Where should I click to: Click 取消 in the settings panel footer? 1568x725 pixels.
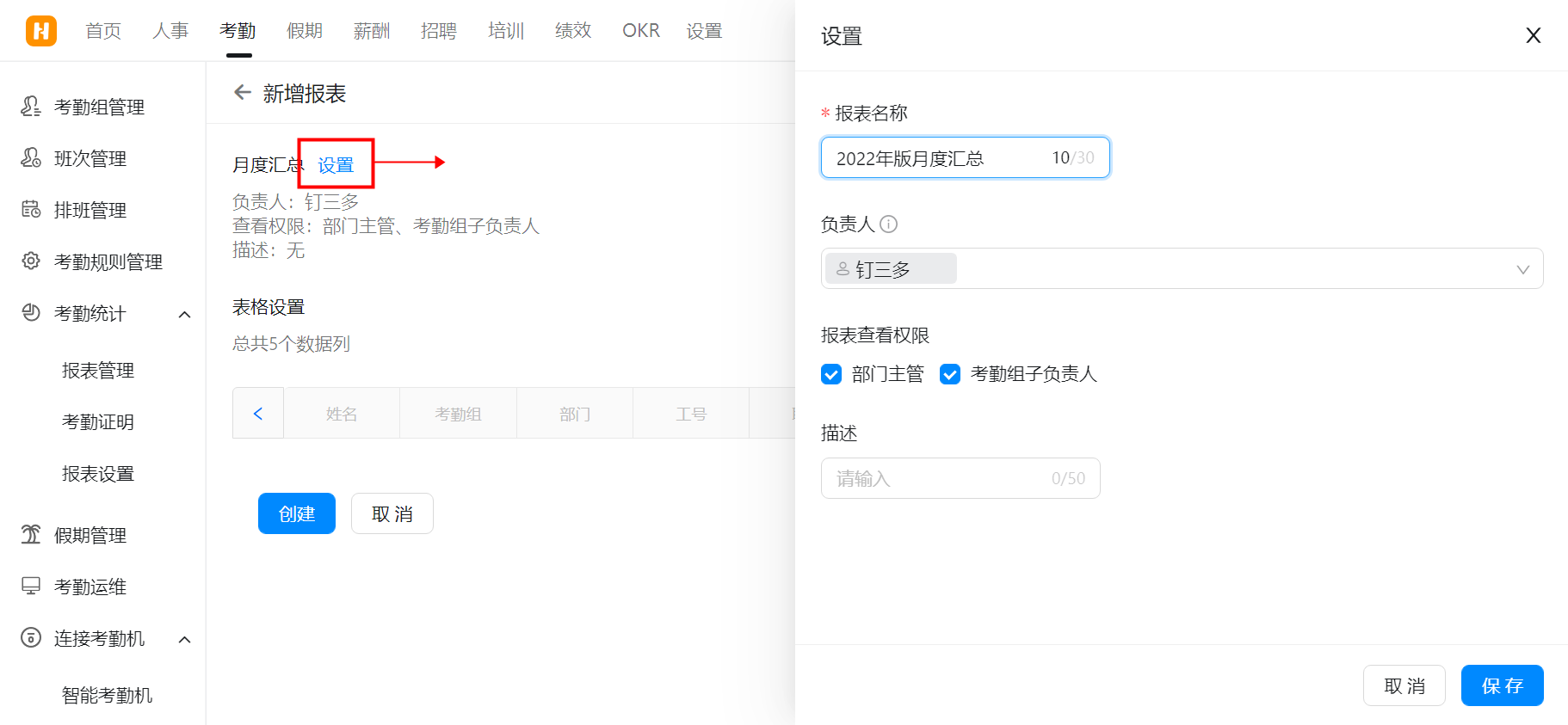pos(1404,685)
